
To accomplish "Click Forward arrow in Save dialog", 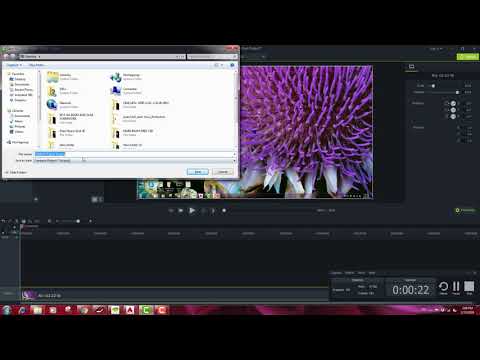I will (x=14, y=56).
